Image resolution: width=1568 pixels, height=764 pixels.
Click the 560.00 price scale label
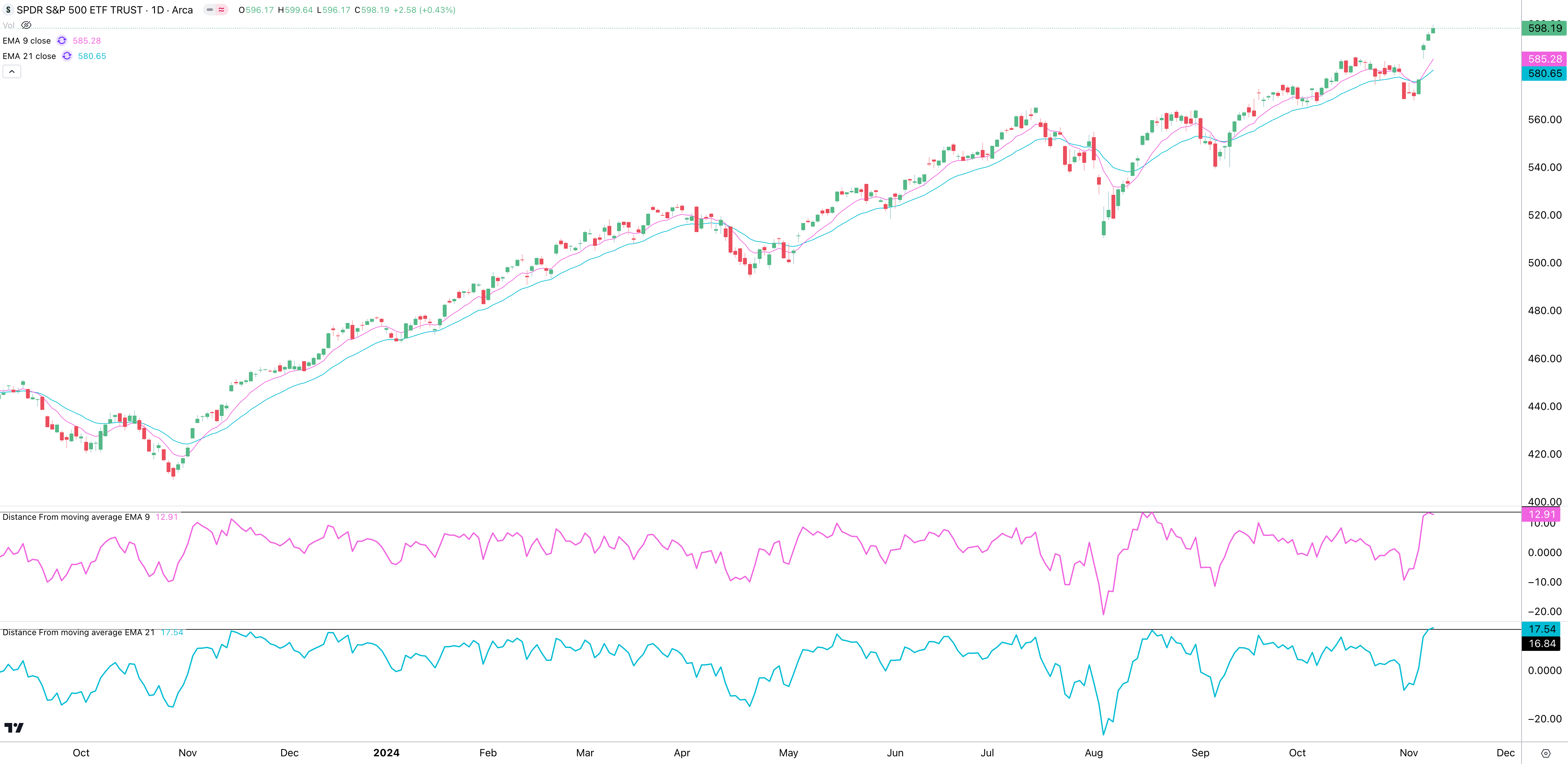click(1544, 119)
